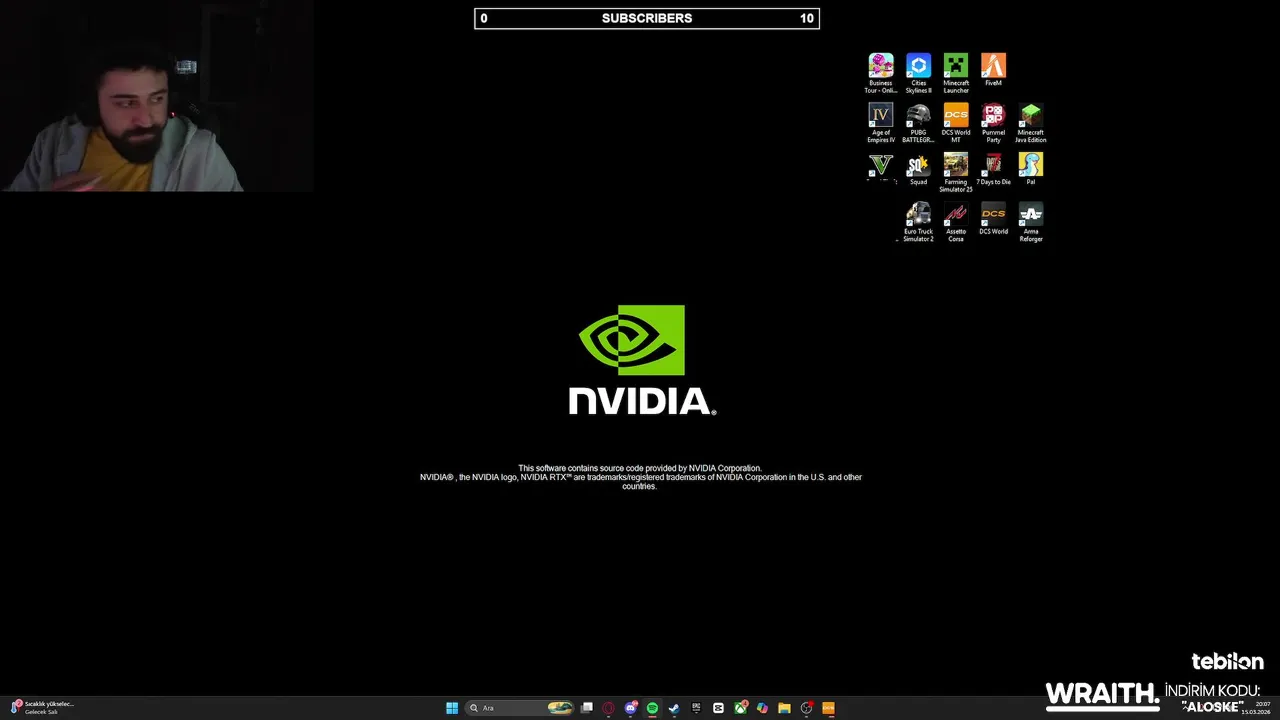Open Copilot from the taskbar

click(x=762, y=708)
